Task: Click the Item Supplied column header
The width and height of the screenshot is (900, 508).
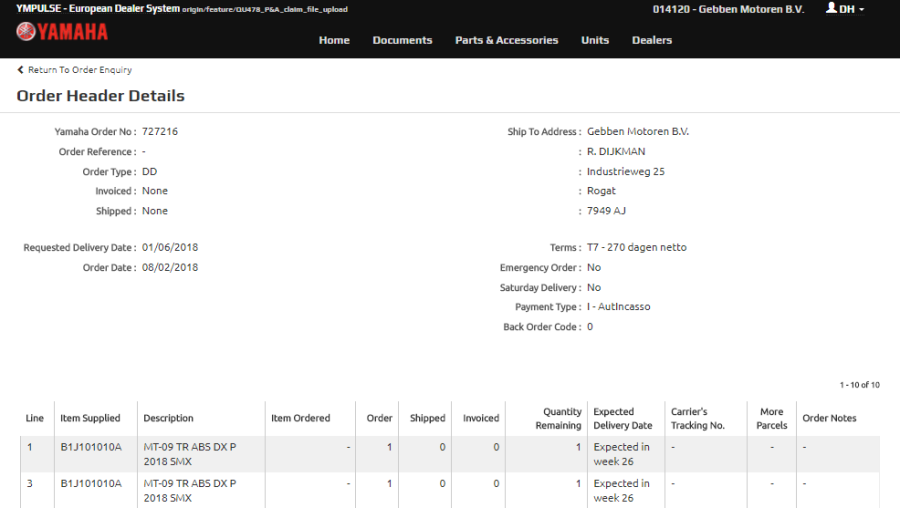Action: (90, 418)
